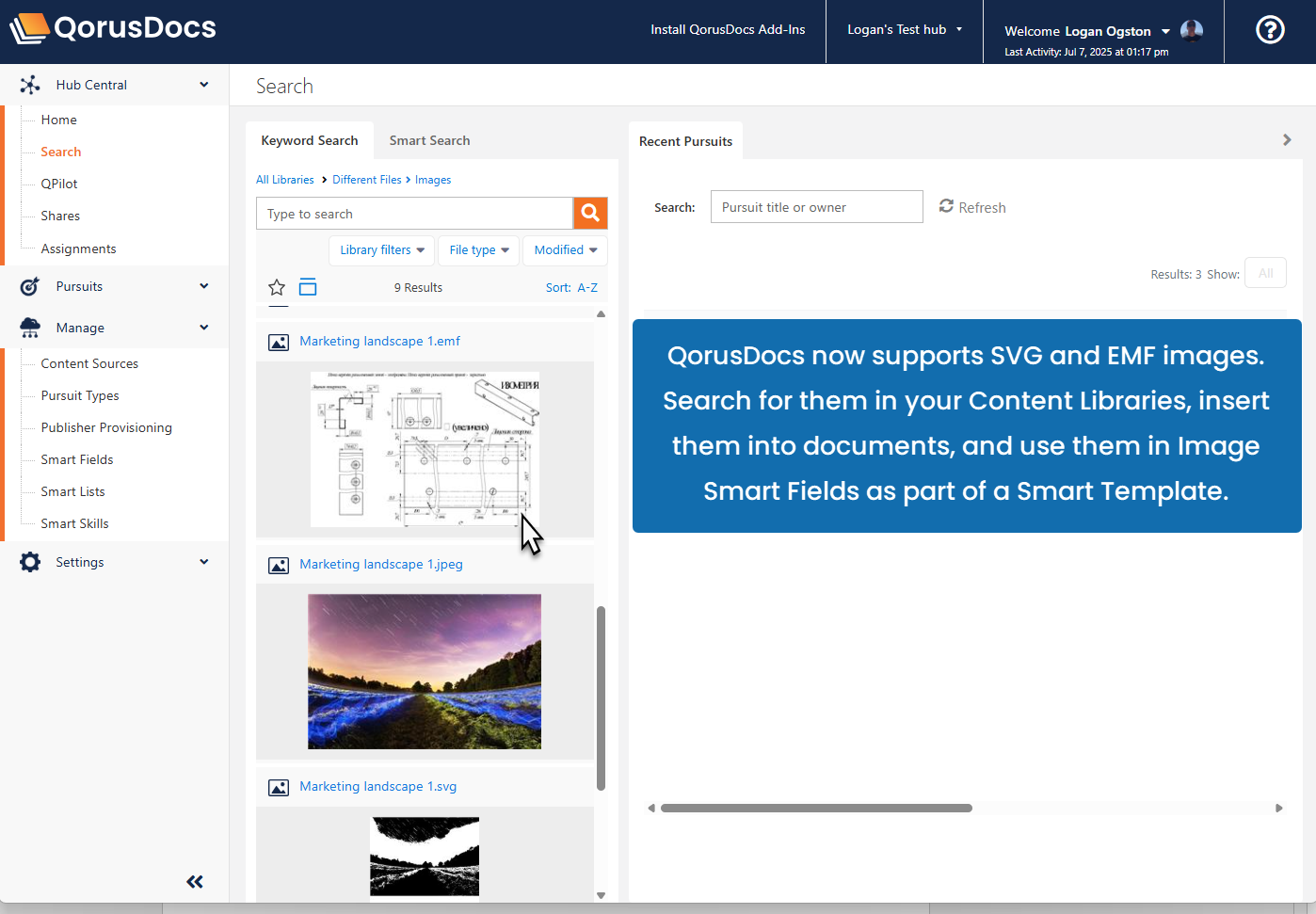Click the results scroll down arrow

coord(601,895)
